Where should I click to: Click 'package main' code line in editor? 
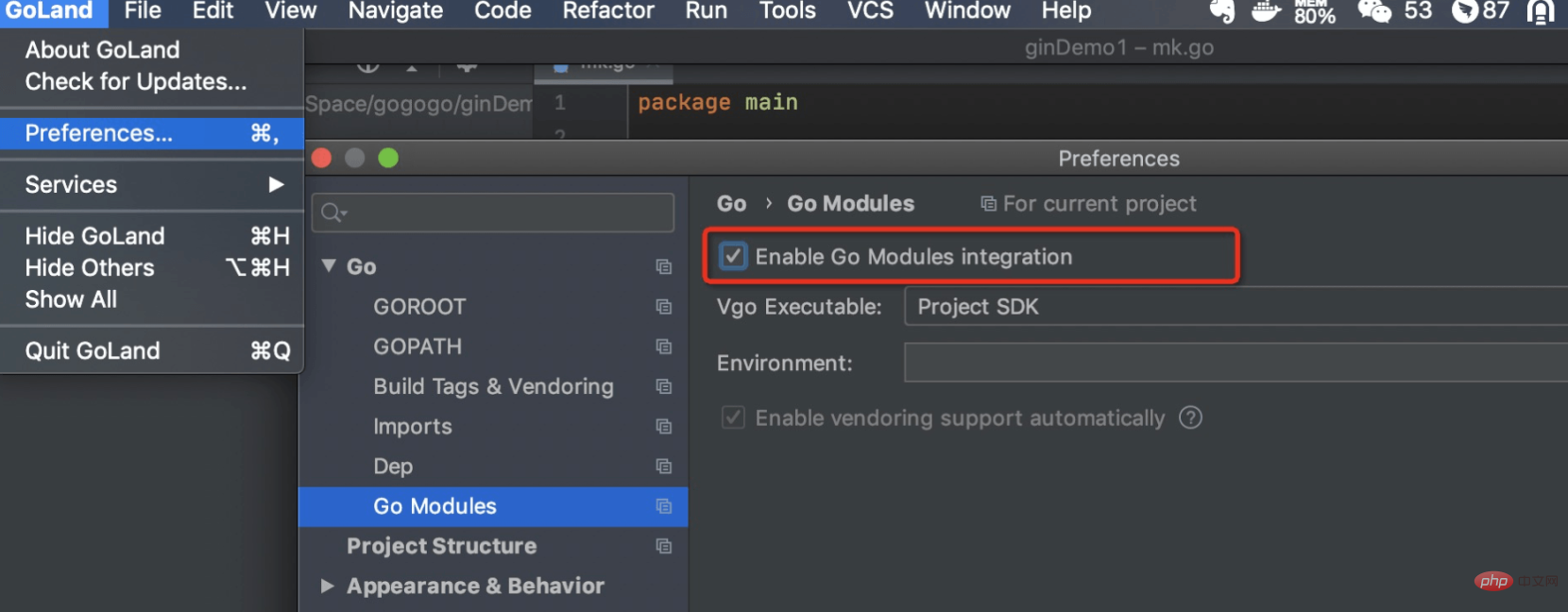pyautogui.click(x=718, y=102)
